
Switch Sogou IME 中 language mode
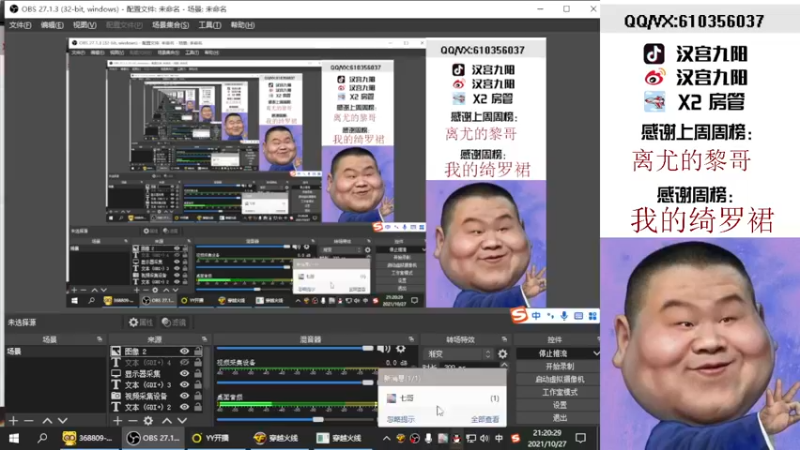pos(536,316)
